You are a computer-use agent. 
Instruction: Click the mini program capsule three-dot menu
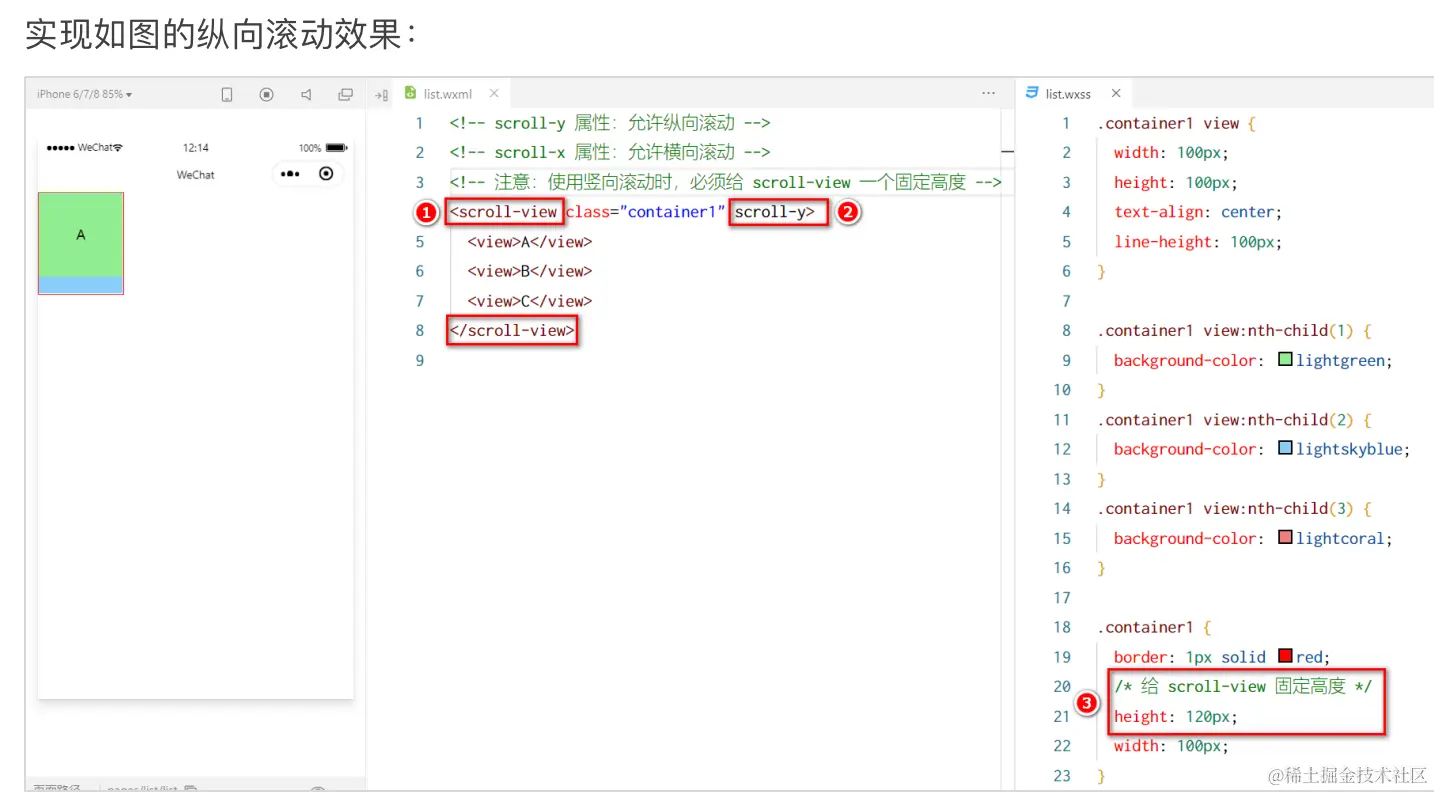tap(290, 174)
